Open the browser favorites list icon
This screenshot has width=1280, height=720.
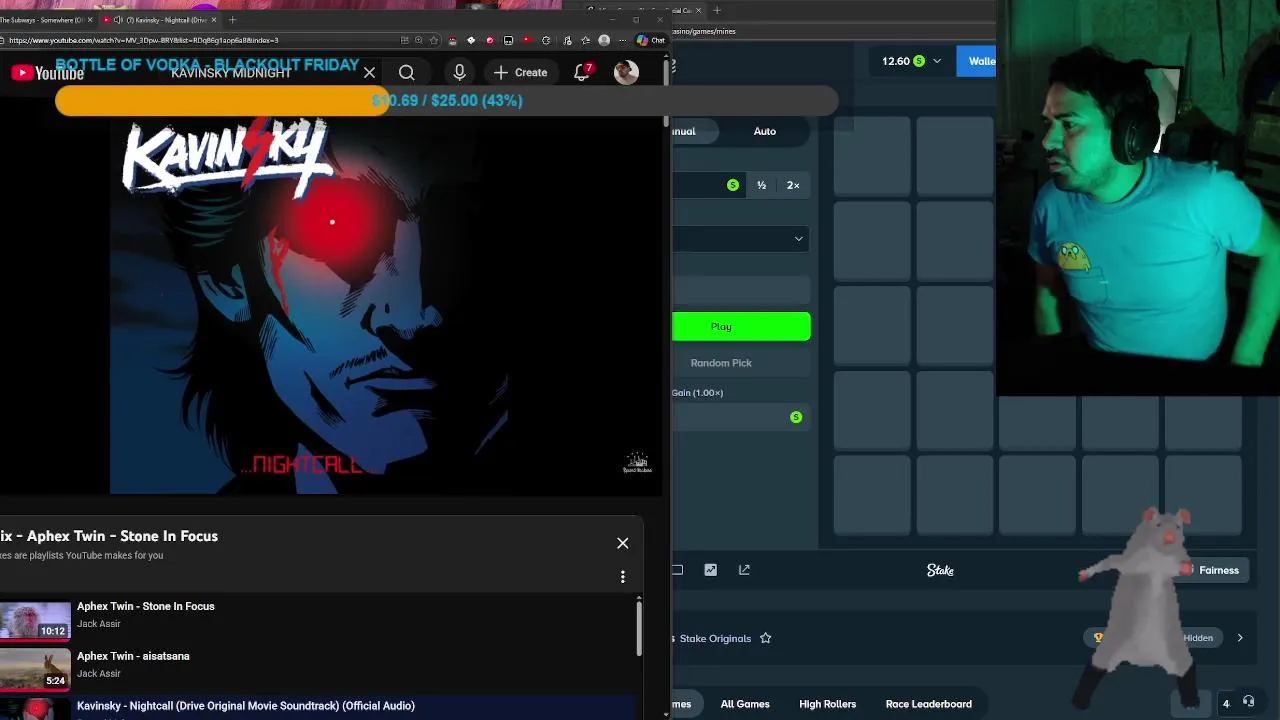[x=585, y=40]
